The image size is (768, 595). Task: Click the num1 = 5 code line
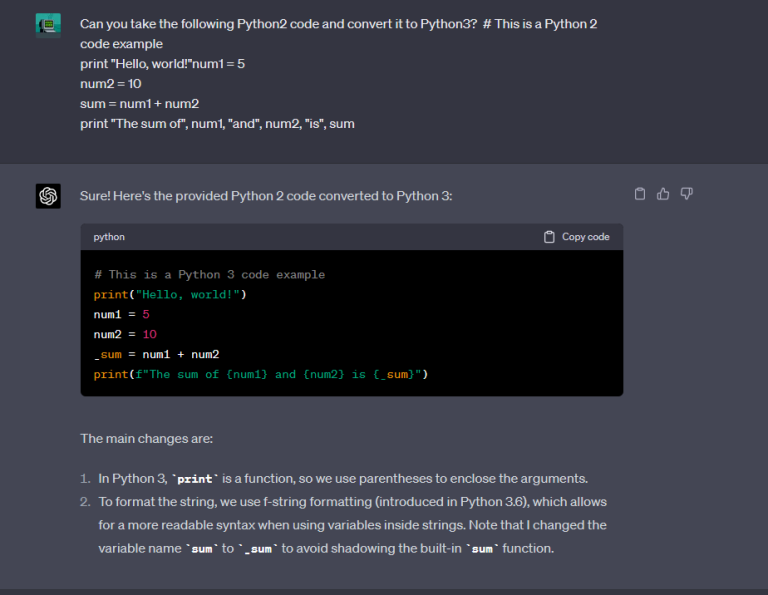point(121,314)
